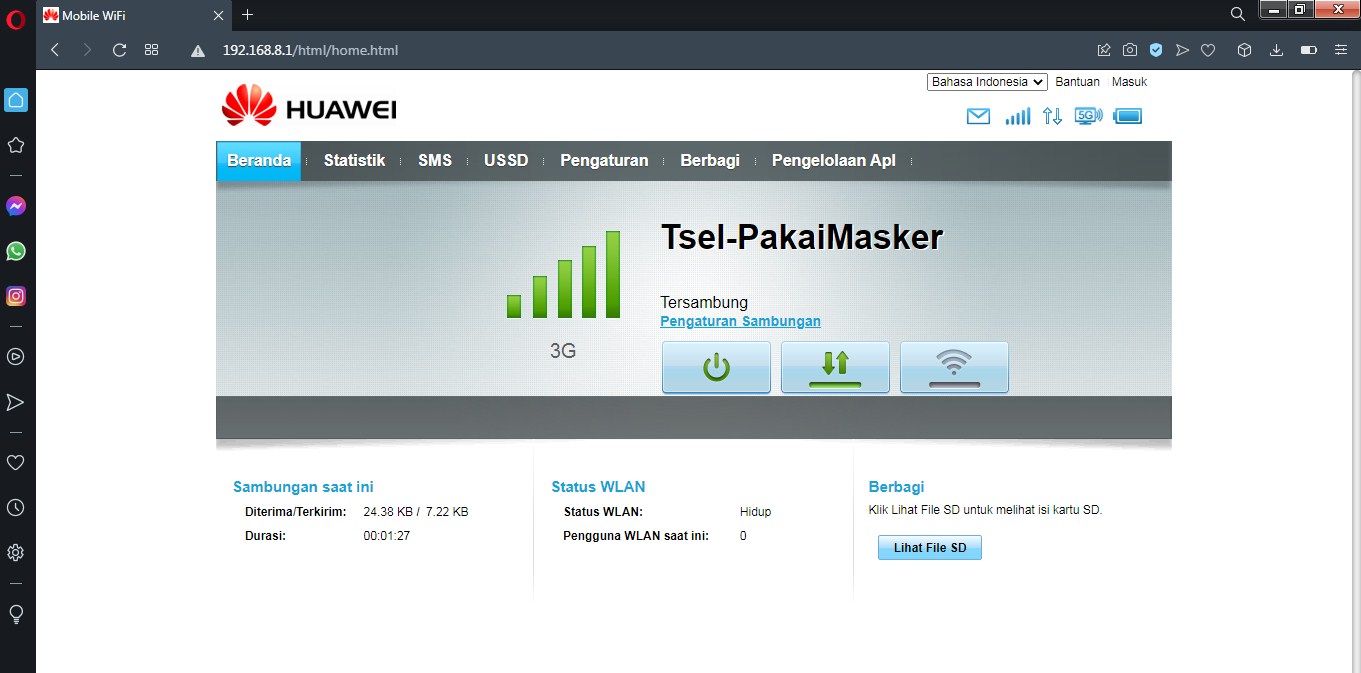
Task: Click the large green signal bars graphic
Action: (564, 275)
